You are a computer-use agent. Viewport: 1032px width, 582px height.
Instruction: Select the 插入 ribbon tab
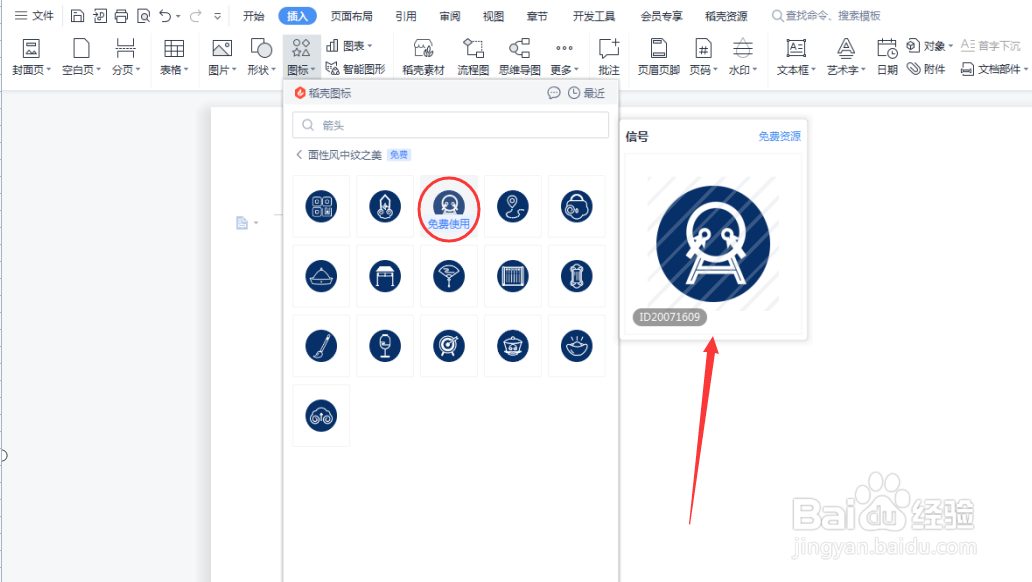(297, 16)
